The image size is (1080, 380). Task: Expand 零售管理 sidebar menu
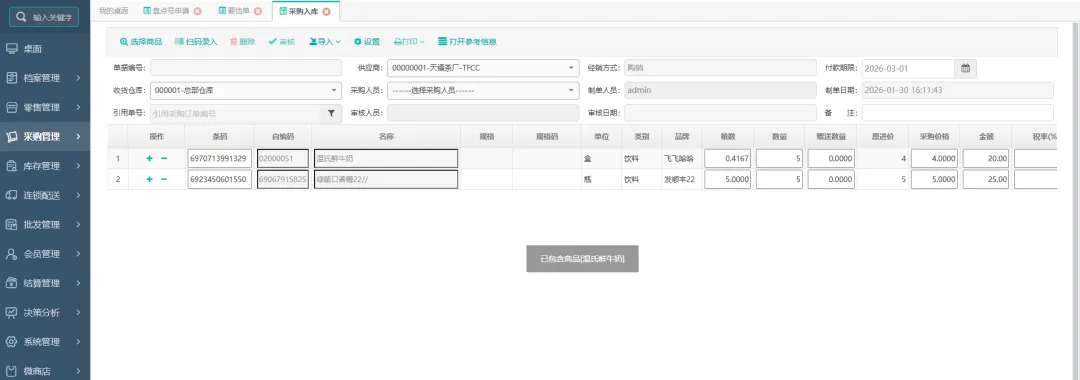[45, 107]
